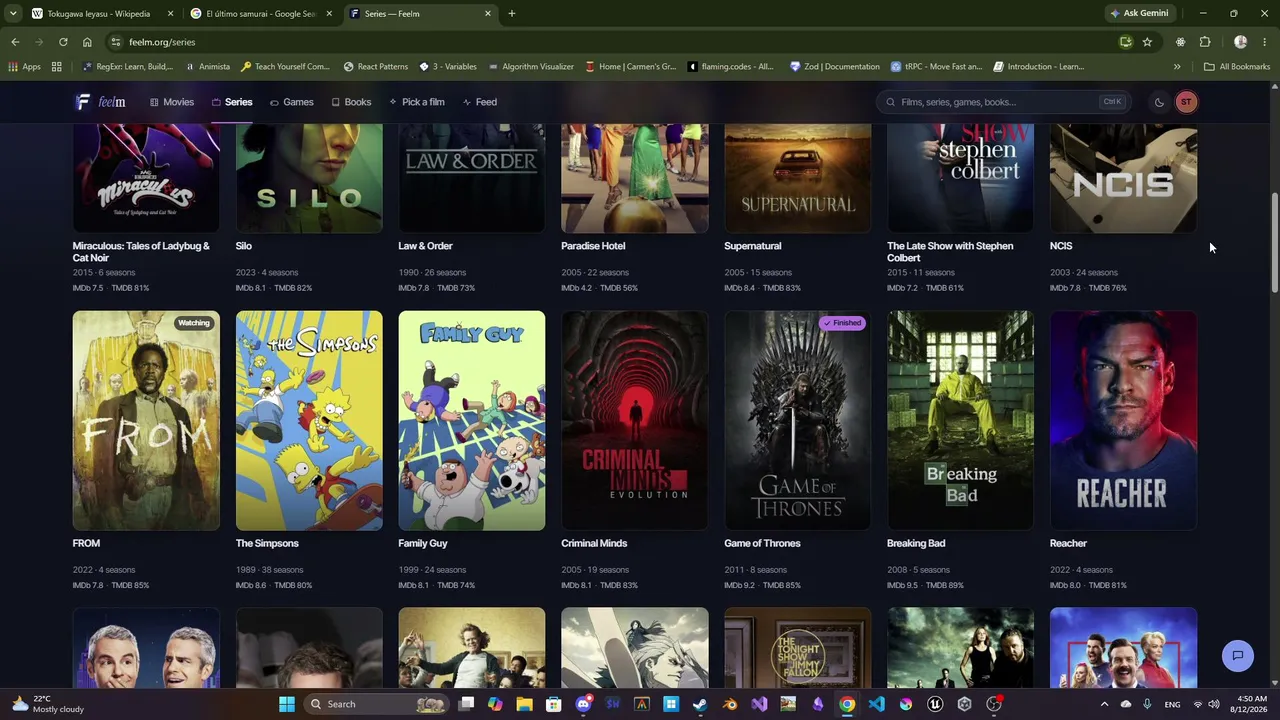Open the Chrome profile avatar

[x=1240, y=42]
